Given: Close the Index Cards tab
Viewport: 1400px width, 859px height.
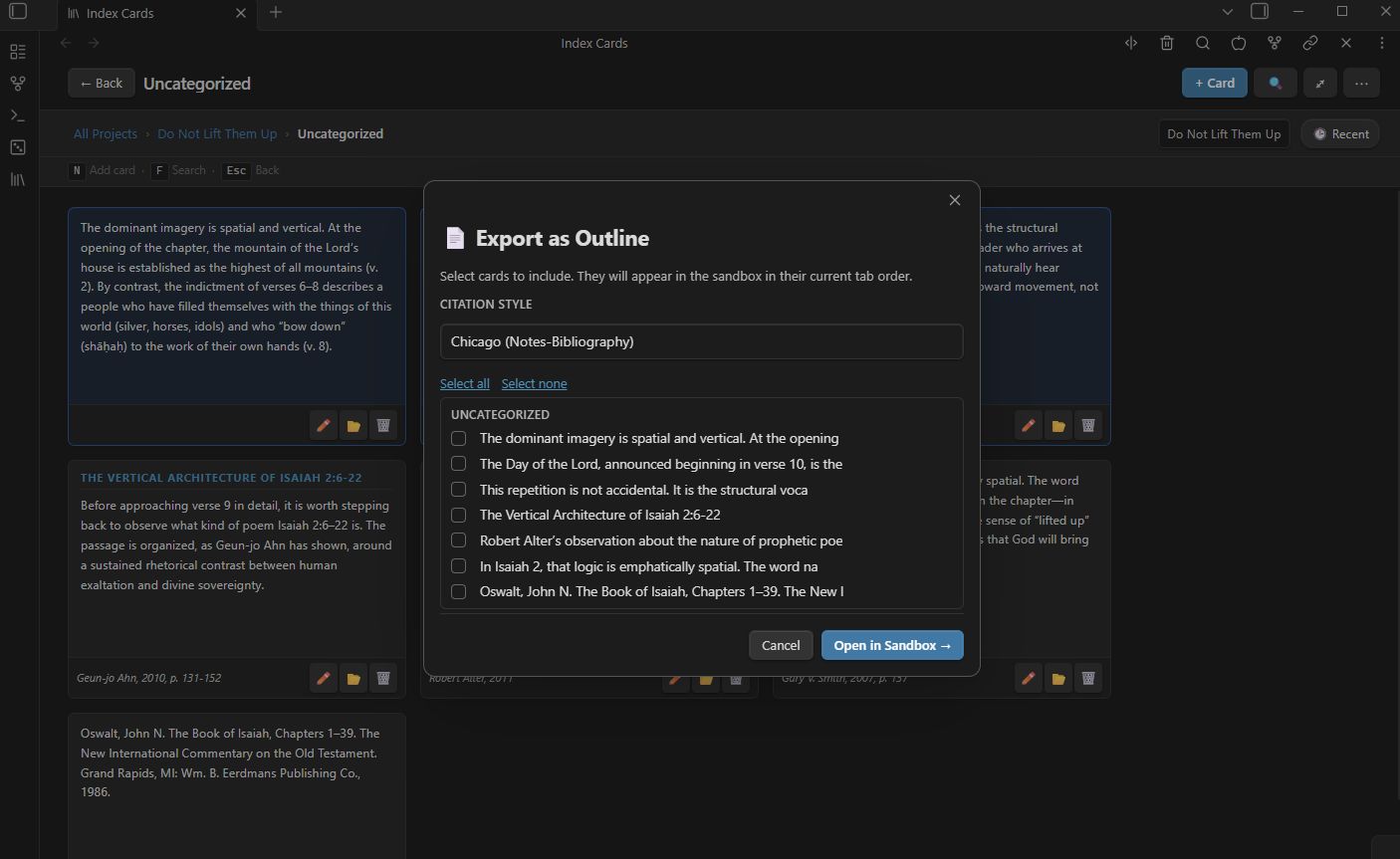Looking at the screenshot, I should coord(241,13).
